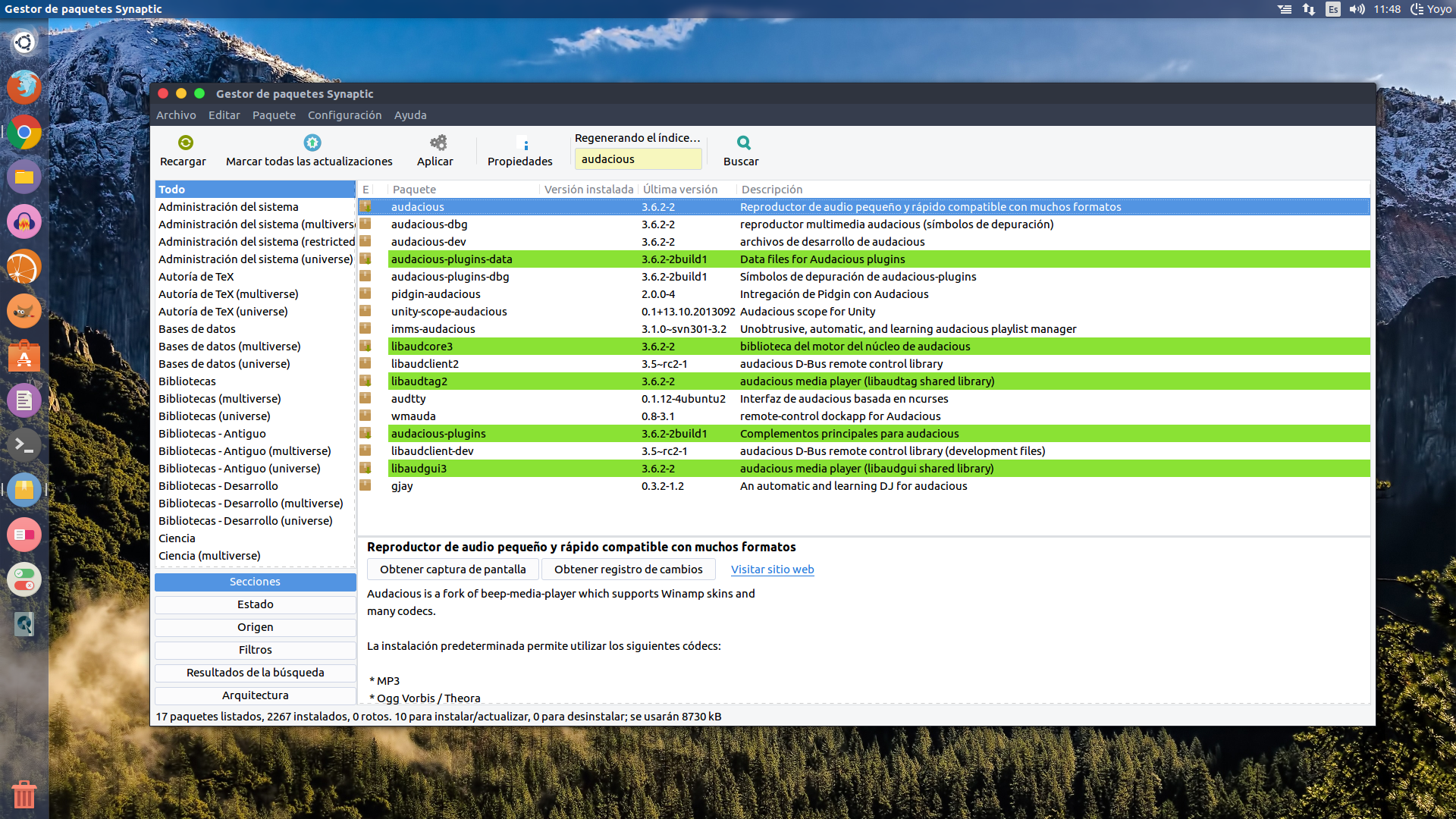Sort by Última versión column header
Screen dimensions: 1456x819
pos(687,190)
